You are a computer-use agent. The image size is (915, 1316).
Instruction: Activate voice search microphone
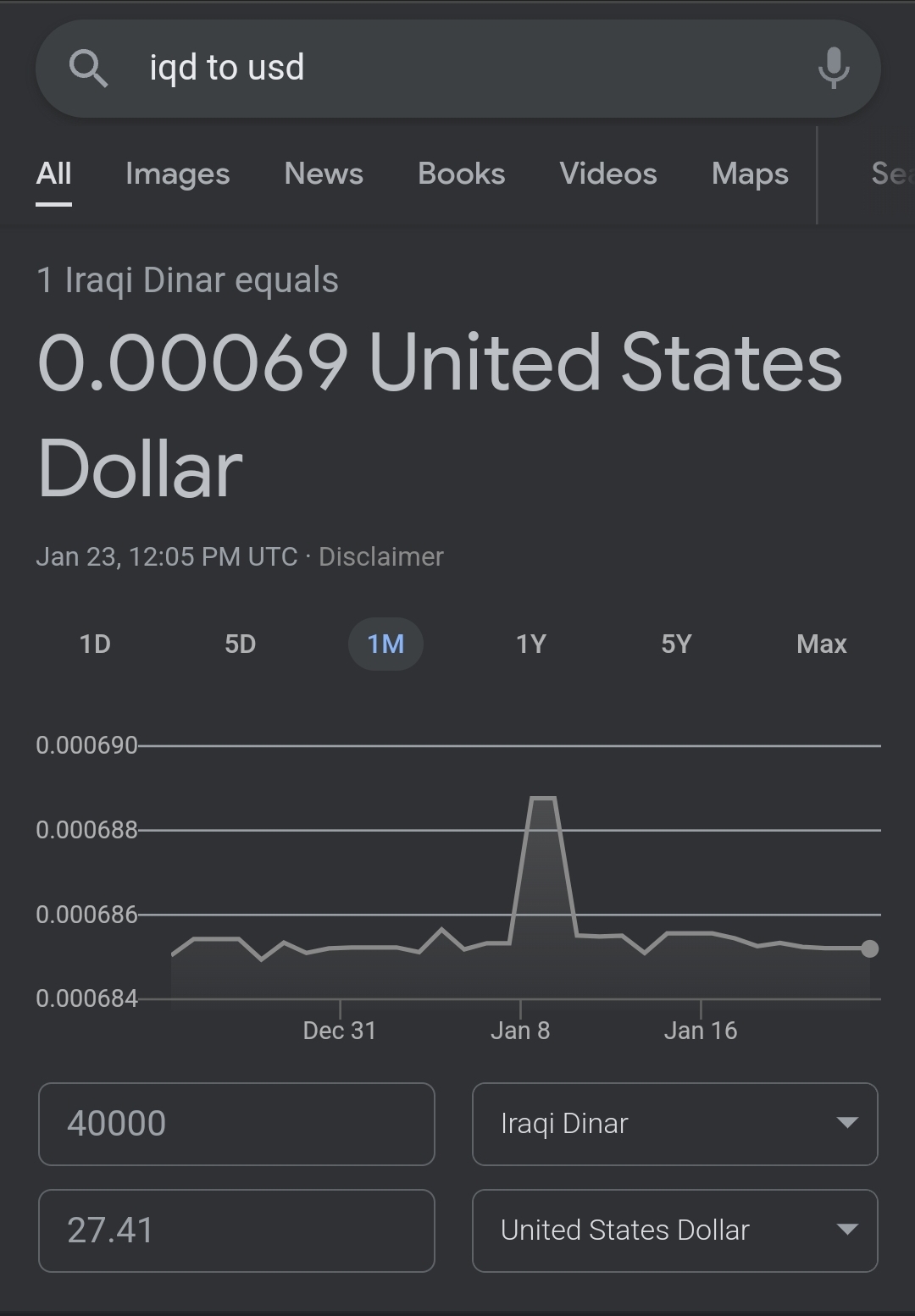(833, 68)
